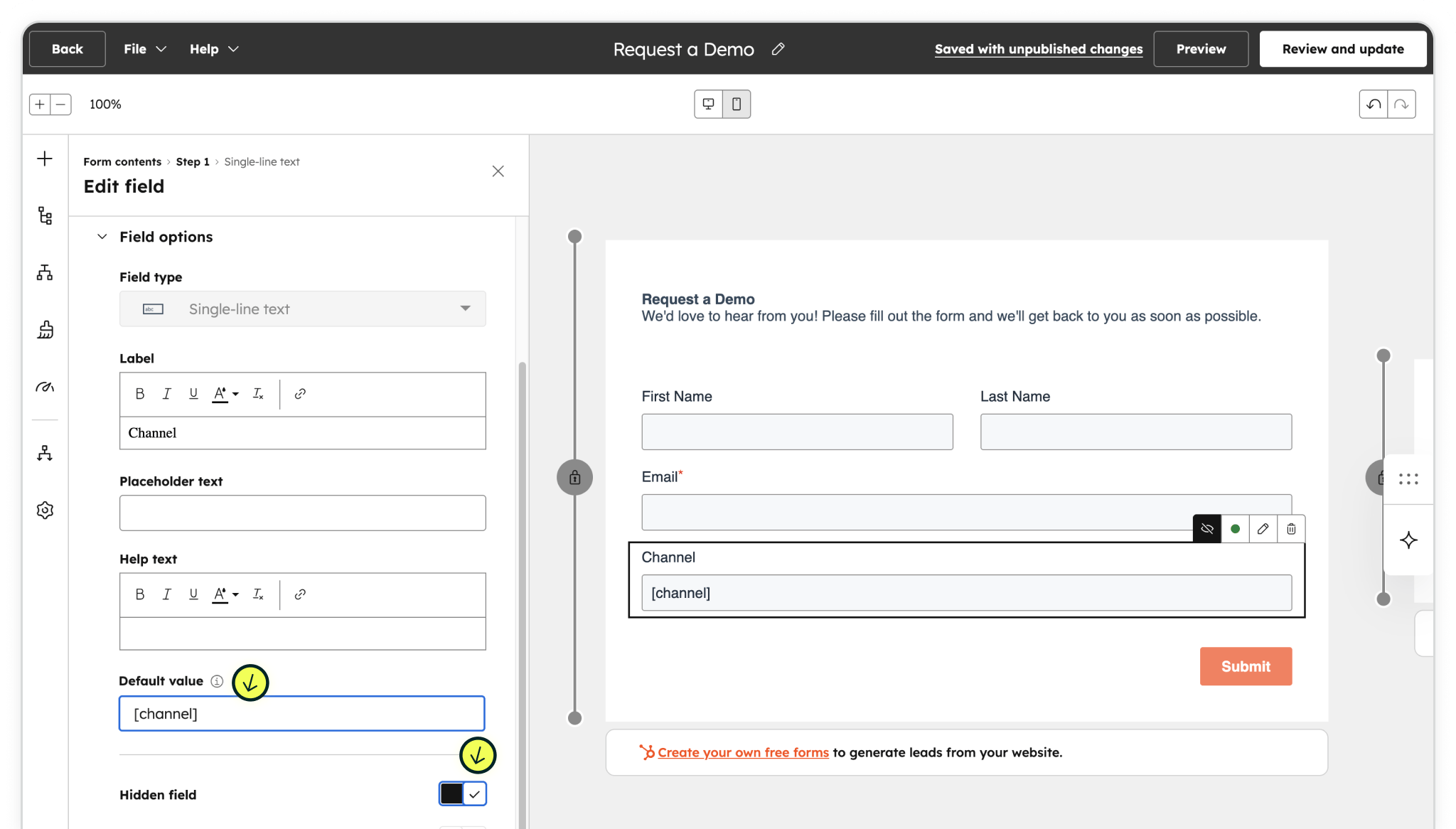
Task: Click the Review and update button
Action: 1342,49
